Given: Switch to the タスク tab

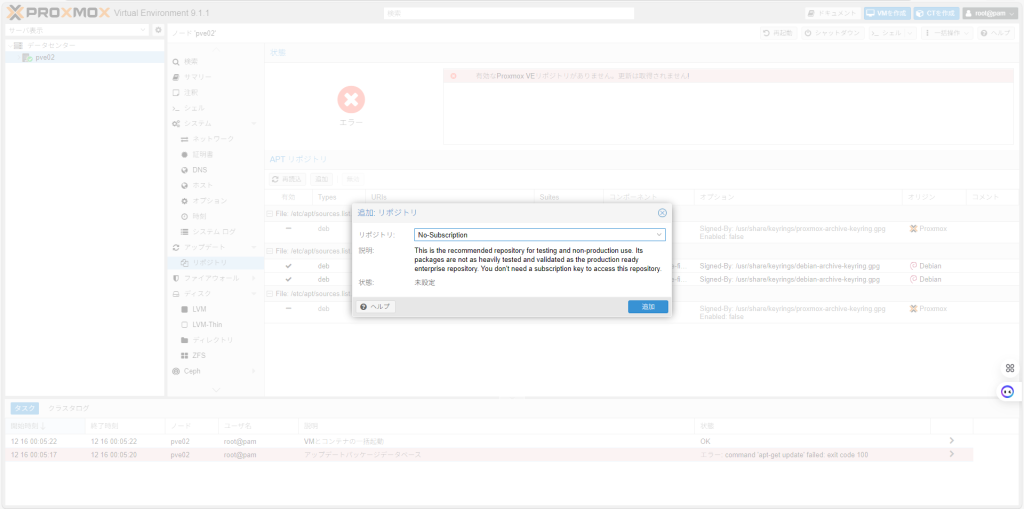Looking at the screenshot, I should click(25, 408).
